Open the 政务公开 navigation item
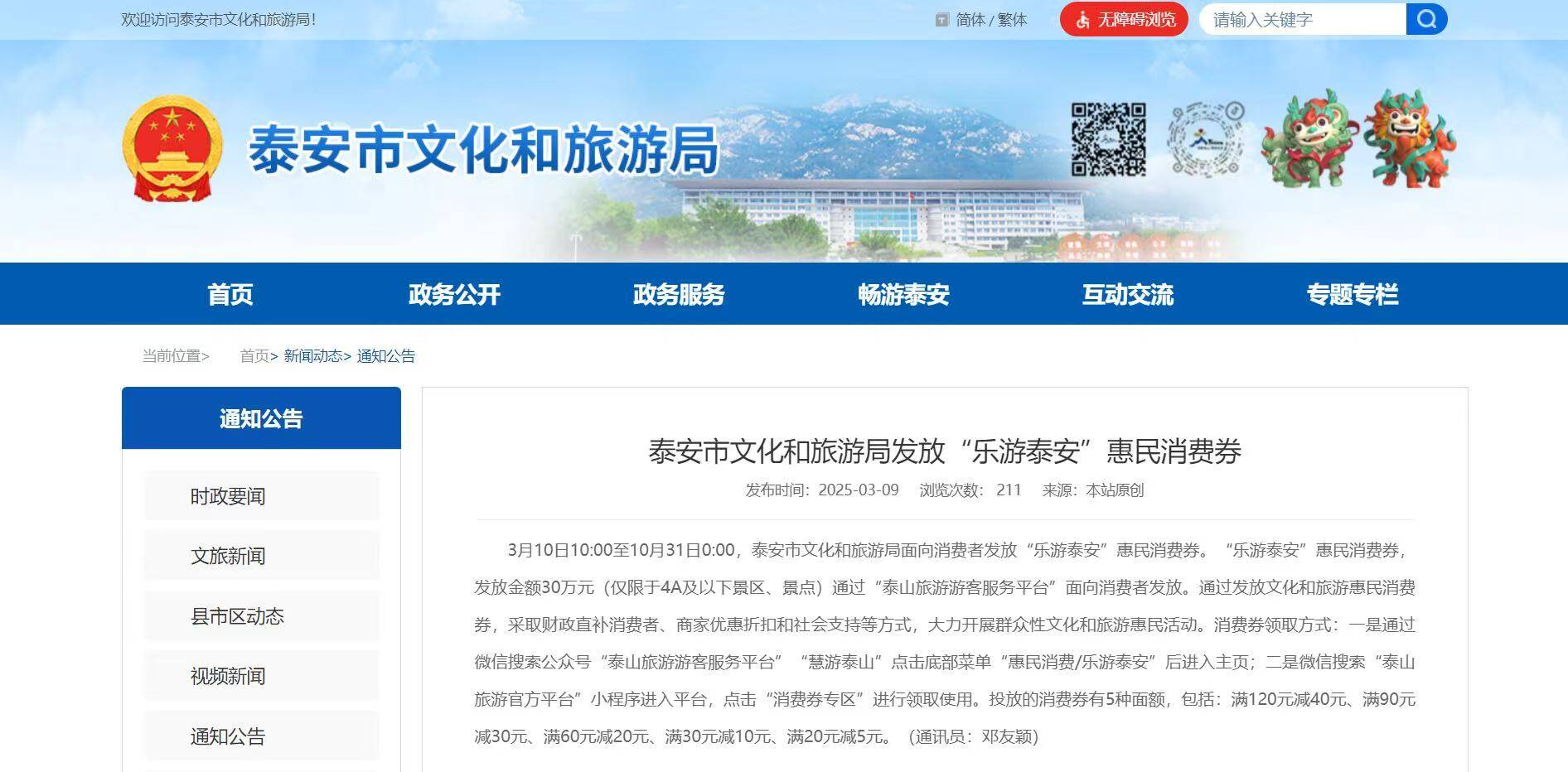This screenshot has width=1568, height=772. [x=454, y=294]
